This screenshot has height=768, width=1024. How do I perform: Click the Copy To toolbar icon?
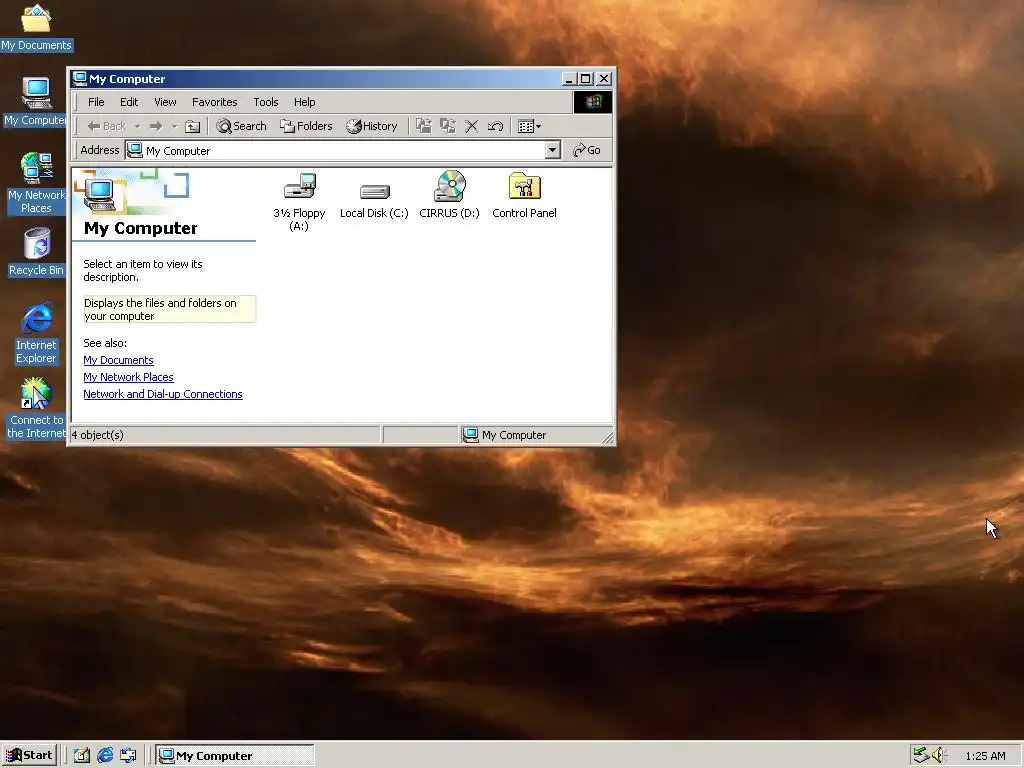tap(447, 126)
